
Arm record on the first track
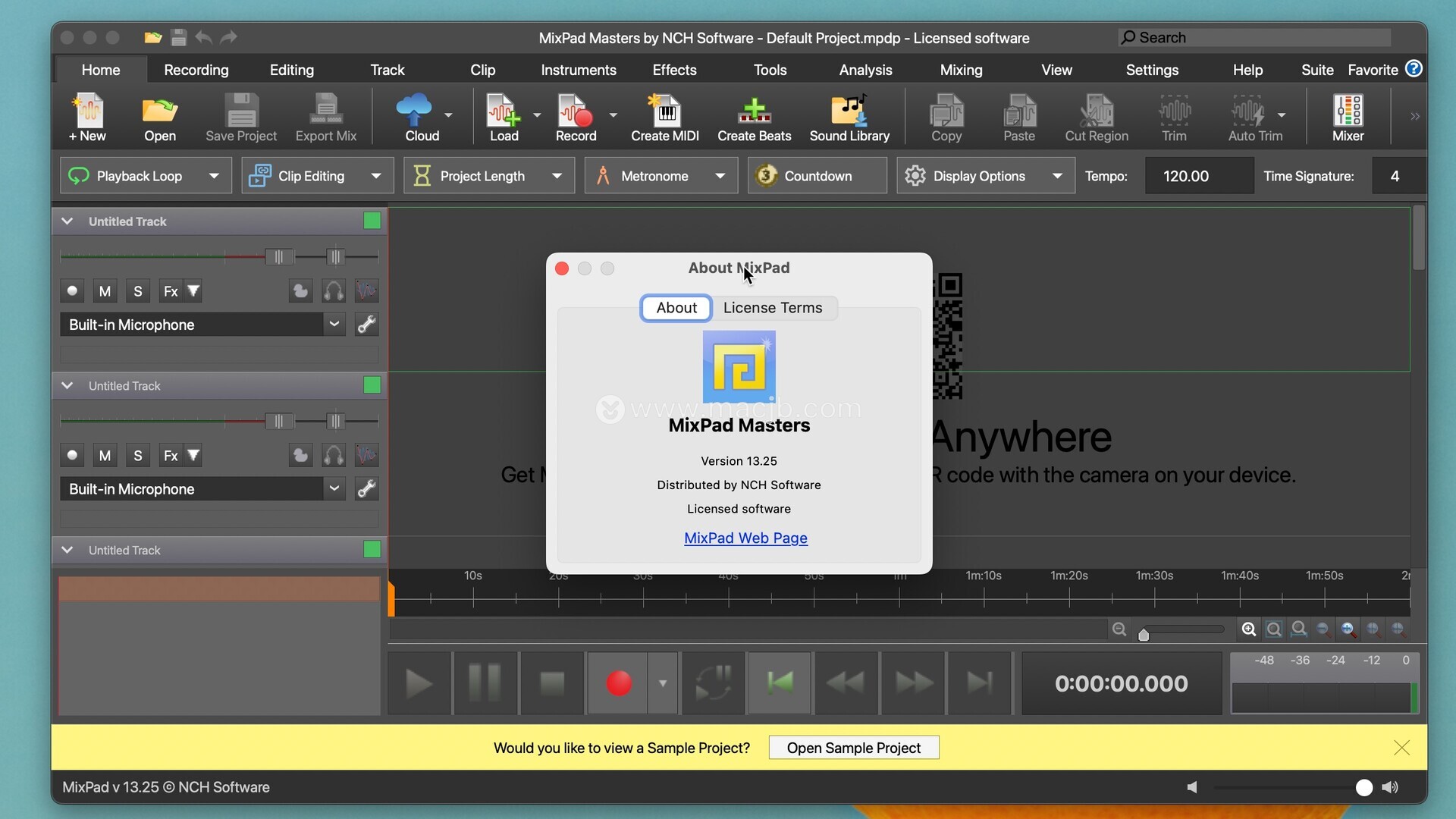click(72, 291)
